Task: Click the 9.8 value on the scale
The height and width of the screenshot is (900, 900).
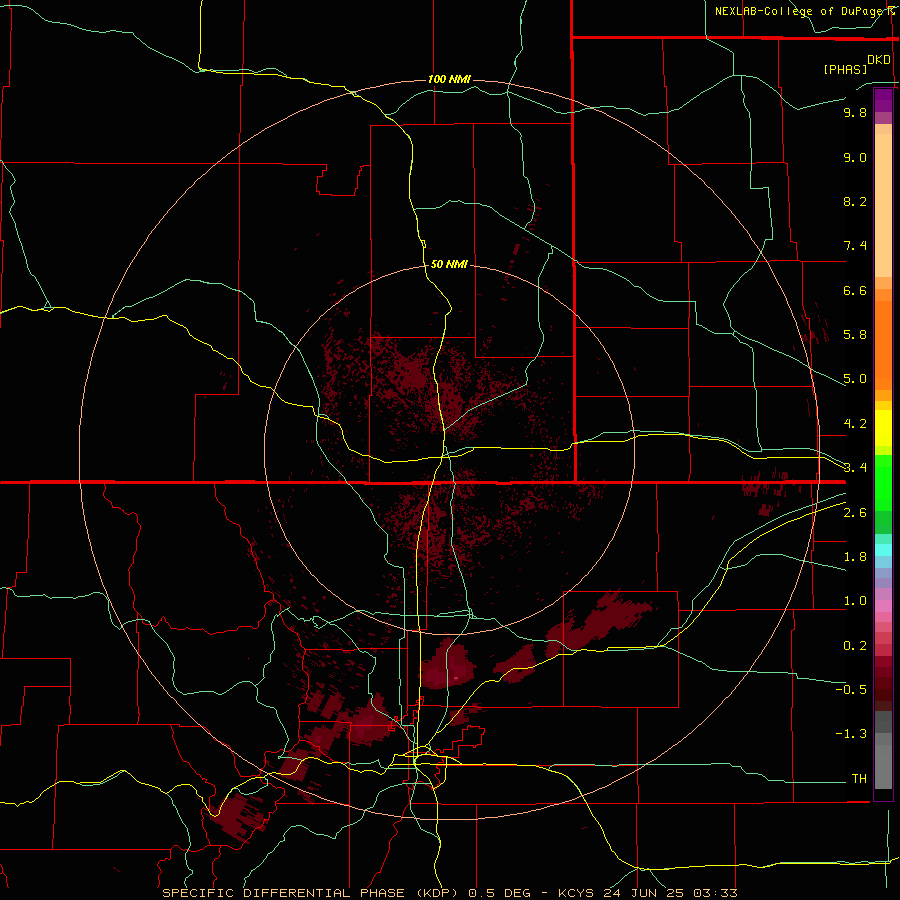Action: tap(855, 112)
